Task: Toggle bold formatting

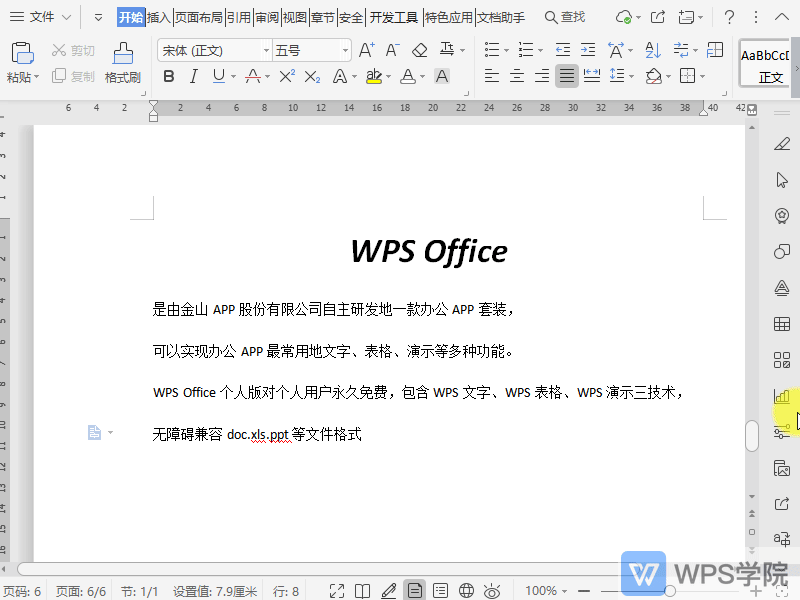Action: pos(169,77)
